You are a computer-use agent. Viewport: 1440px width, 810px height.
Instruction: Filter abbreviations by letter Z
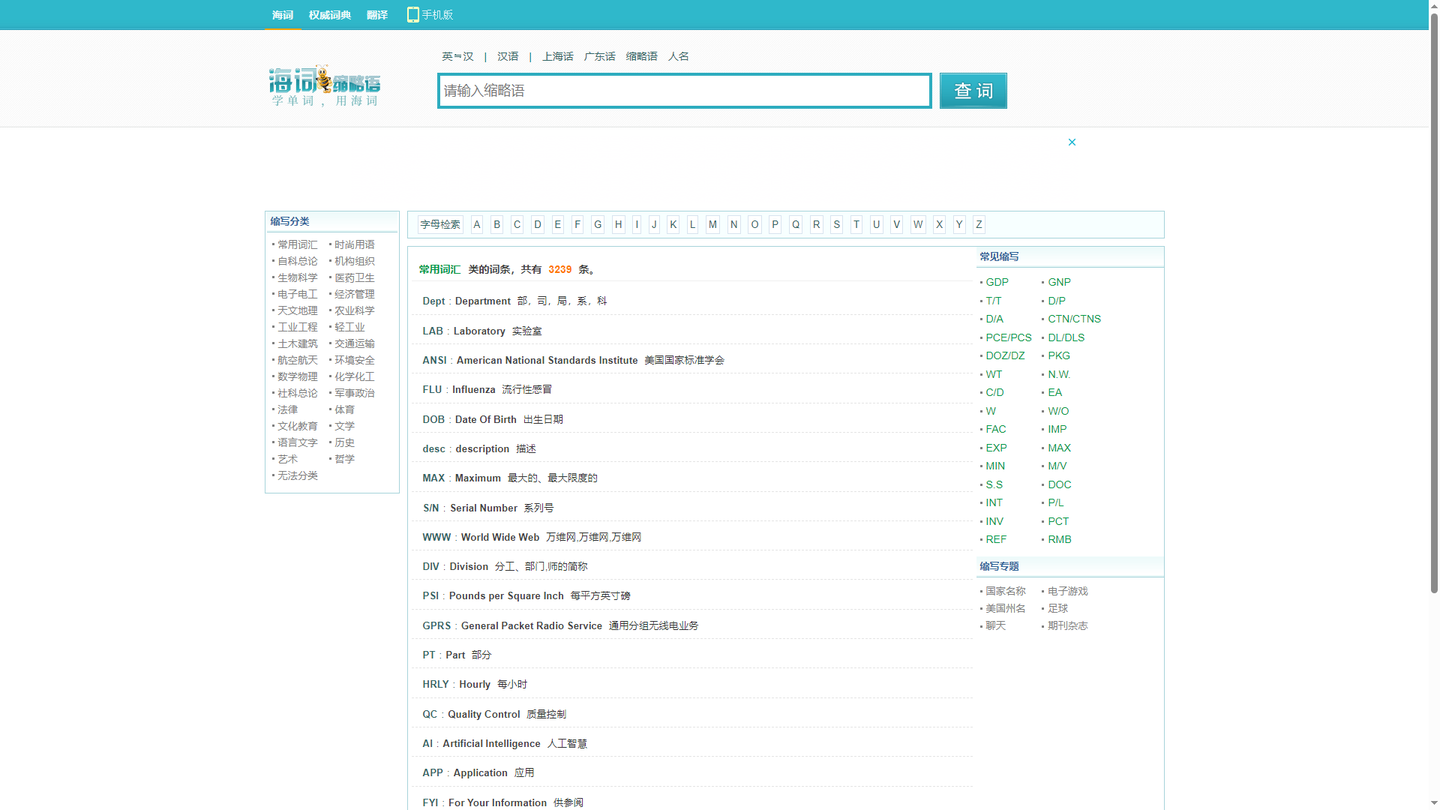979,225
